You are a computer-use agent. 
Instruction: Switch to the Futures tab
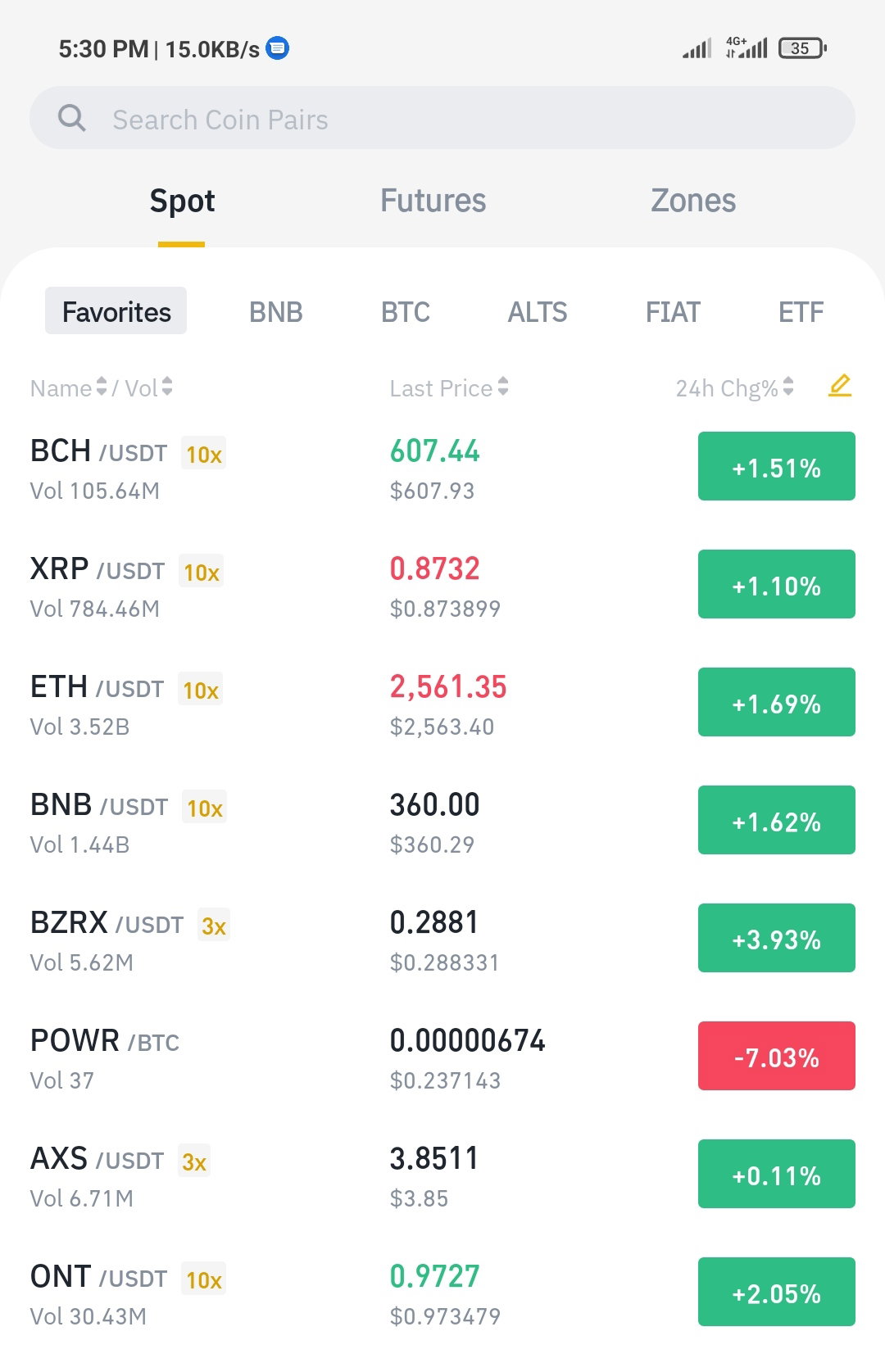[x=433, y=201]
